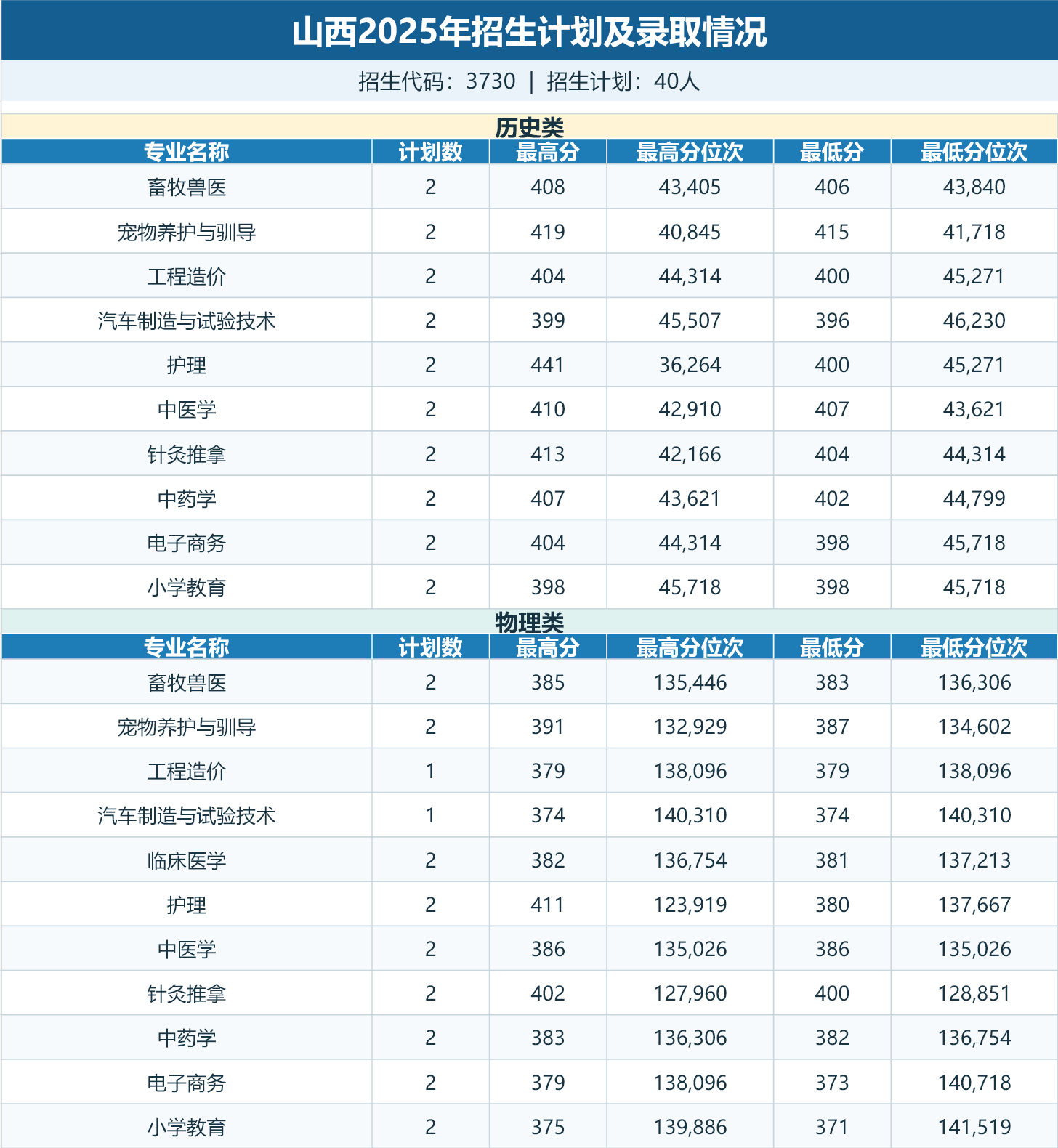Viewport: 1058px width, 1148px height.
Task: Click rank value 127,960
Action: pos(690,993)
